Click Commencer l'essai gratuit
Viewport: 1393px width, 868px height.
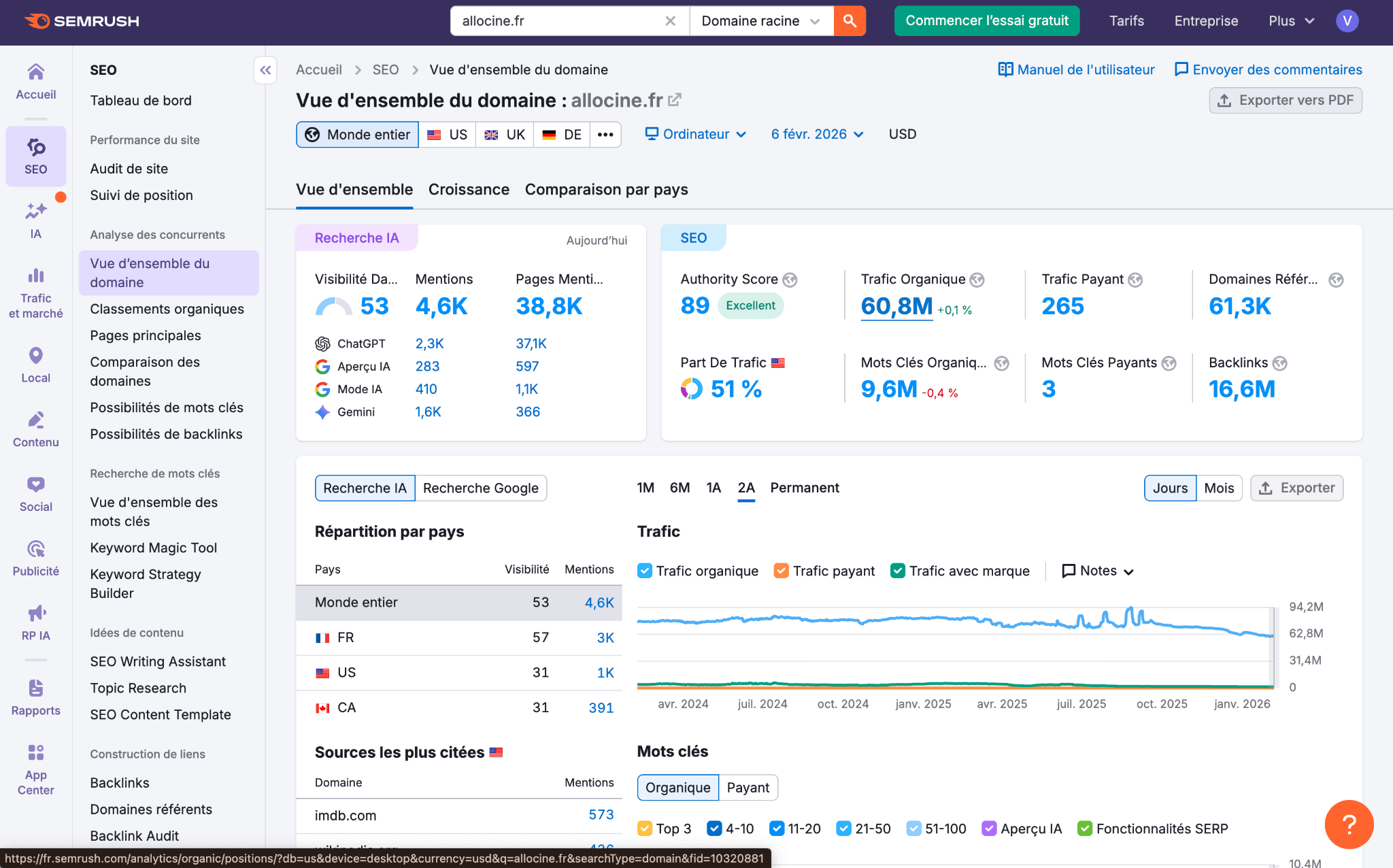[x=986, y=20]
